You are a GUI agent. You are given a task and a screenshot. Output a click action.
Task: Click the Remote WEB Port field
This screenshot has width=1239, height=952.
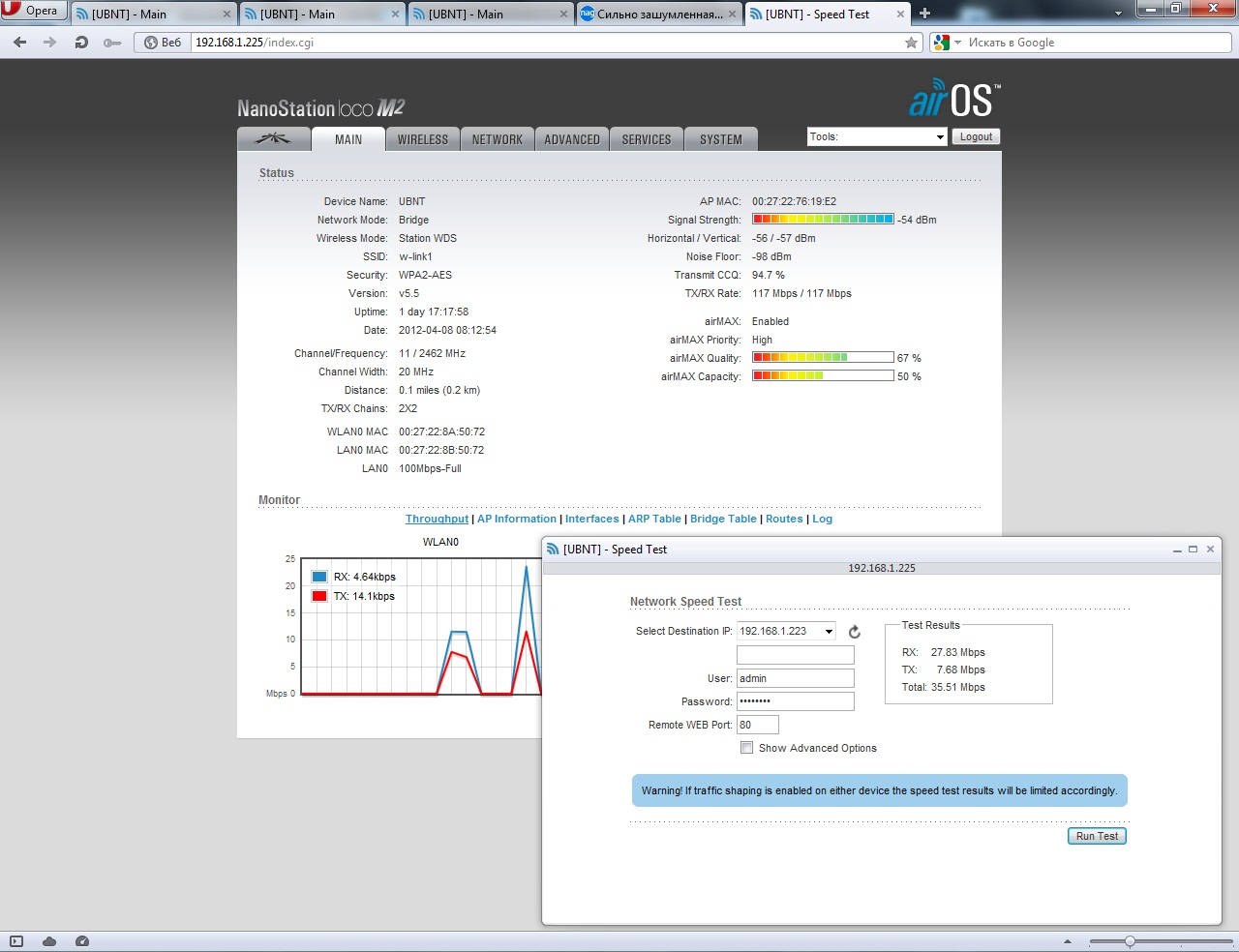758,725
